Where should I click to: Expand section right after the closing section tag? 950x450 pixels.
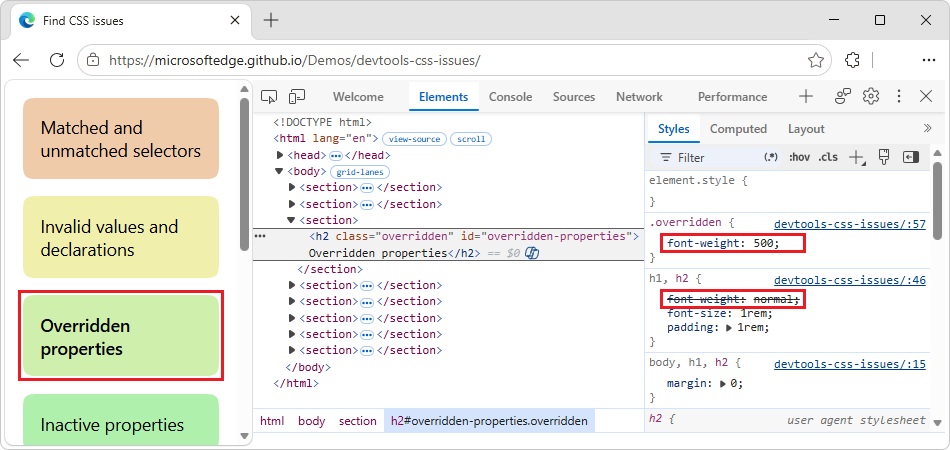(292, 285)
